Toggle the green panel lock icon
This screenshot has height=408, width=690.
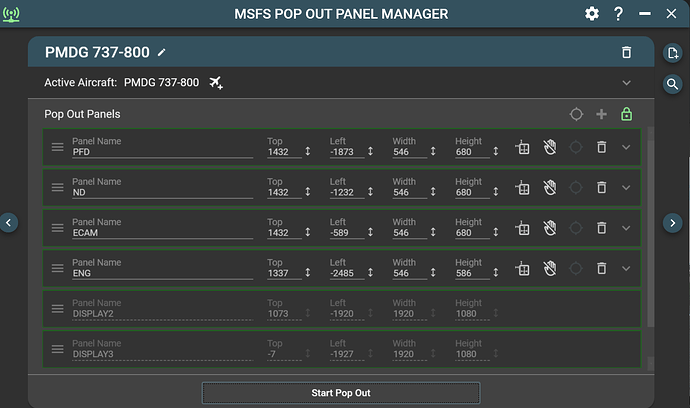click(x=627, y=114)
